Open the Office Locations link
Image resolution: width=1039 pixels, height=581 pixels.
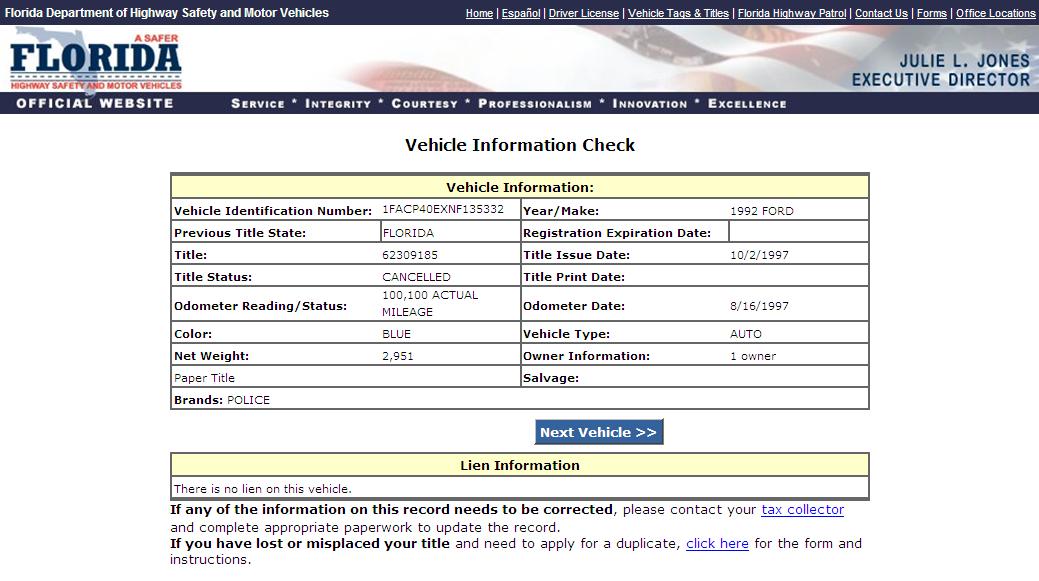[995, 13]
